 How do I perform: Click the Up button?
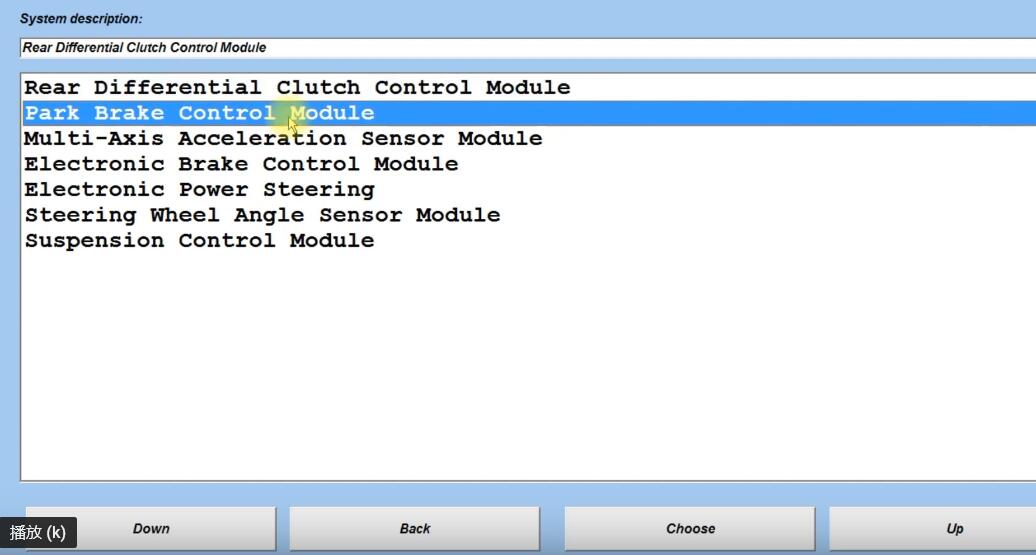pos(933,529)
